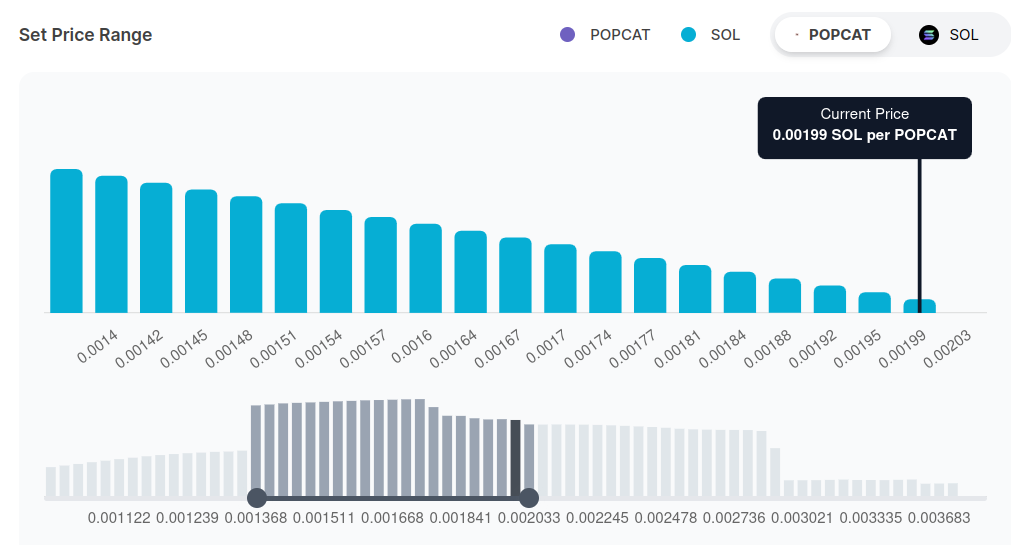Click the Set Price Range heading
Screen dimensions: 1011x545
86,35
